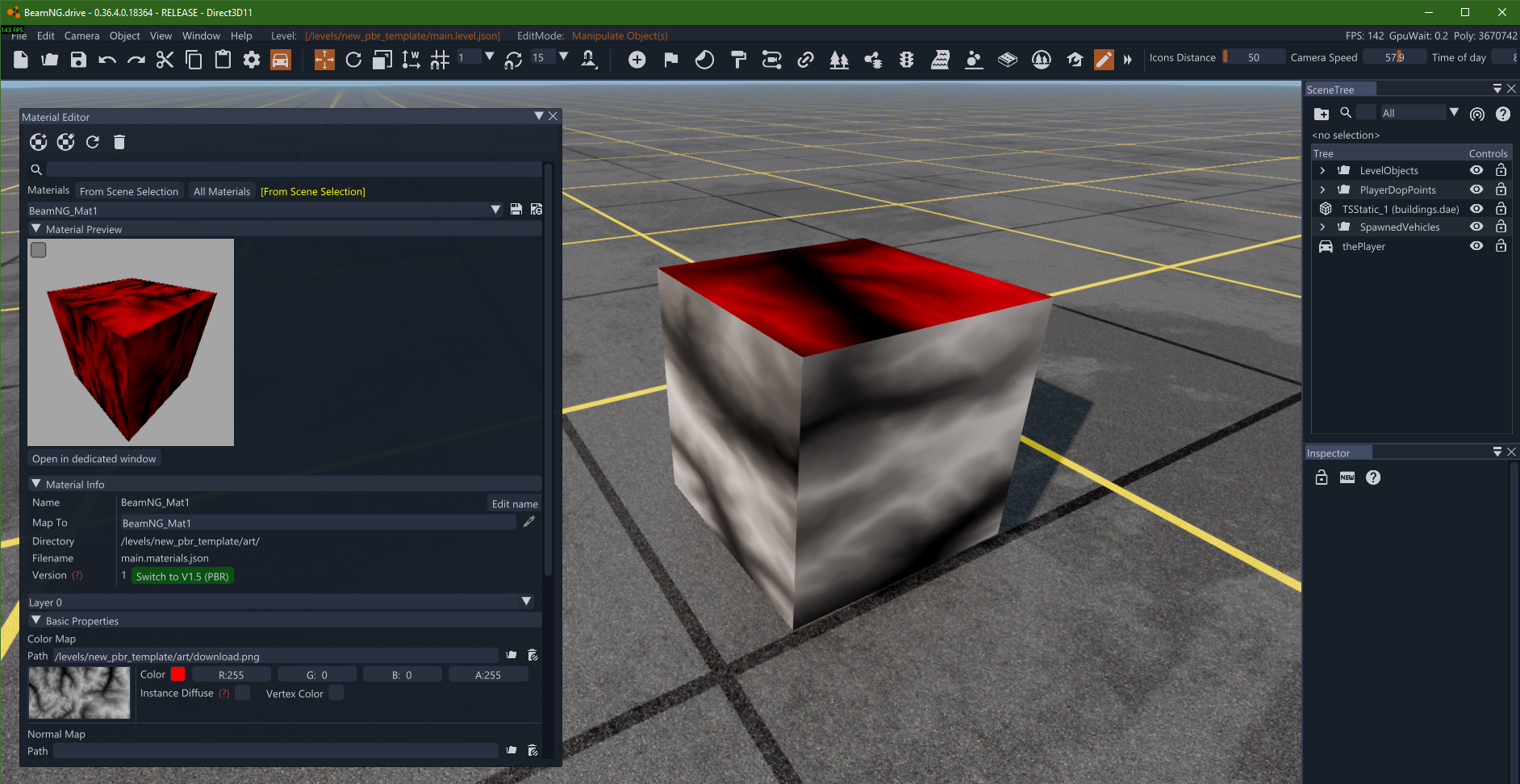Create a new material in Material Editor
Screen dimensions: 1520x784
pyautogui.click(x=38, y=143)
